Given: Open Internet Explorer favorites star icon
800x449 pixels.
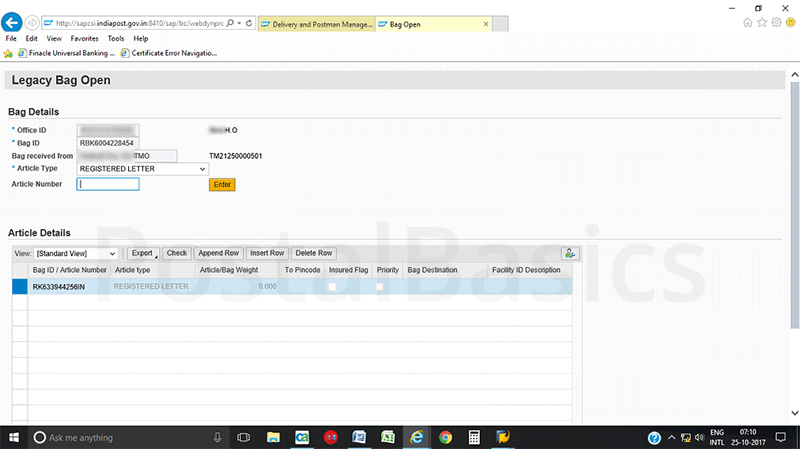Looking at the screenshot, I should [x=763, y=22].
